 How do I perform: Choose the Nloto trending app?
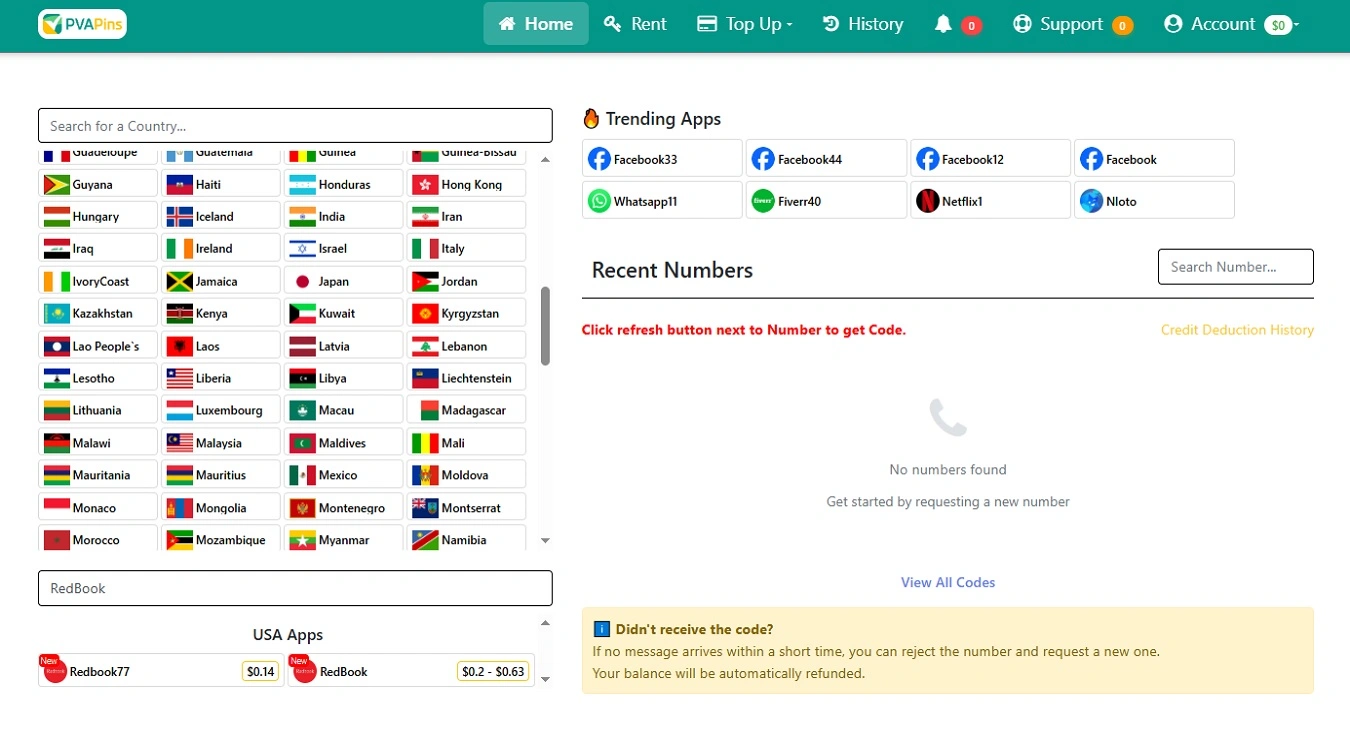tap(1154, 200)
